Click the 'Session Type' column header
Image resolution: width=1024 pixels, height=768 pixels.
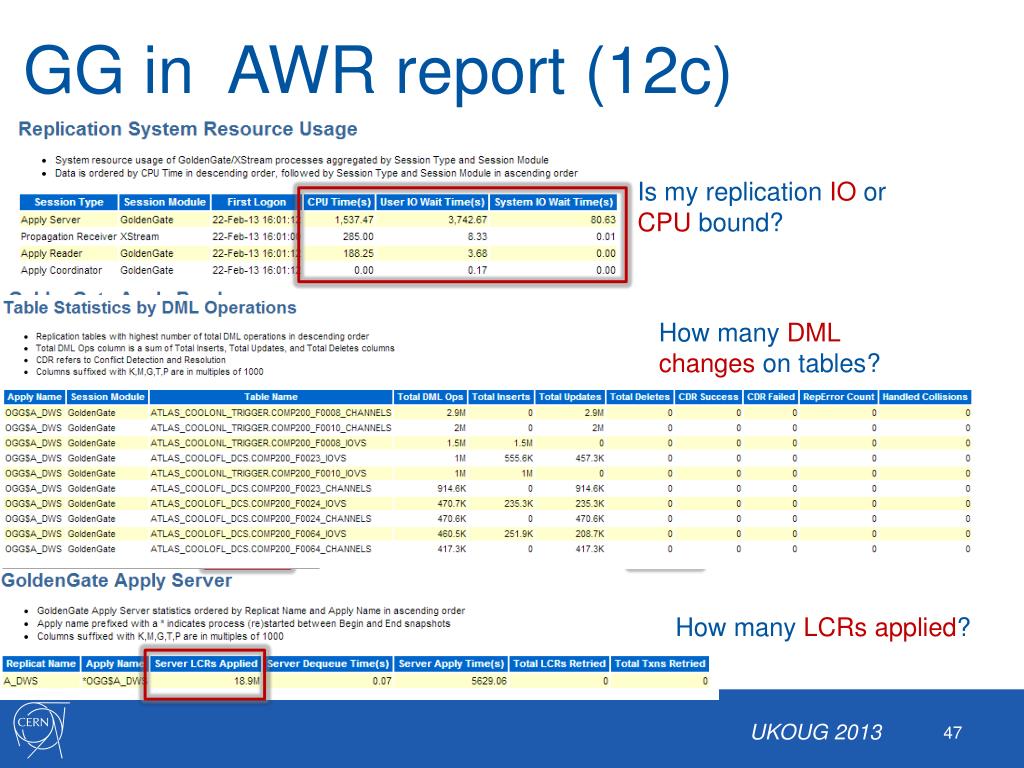pos(69,202)
